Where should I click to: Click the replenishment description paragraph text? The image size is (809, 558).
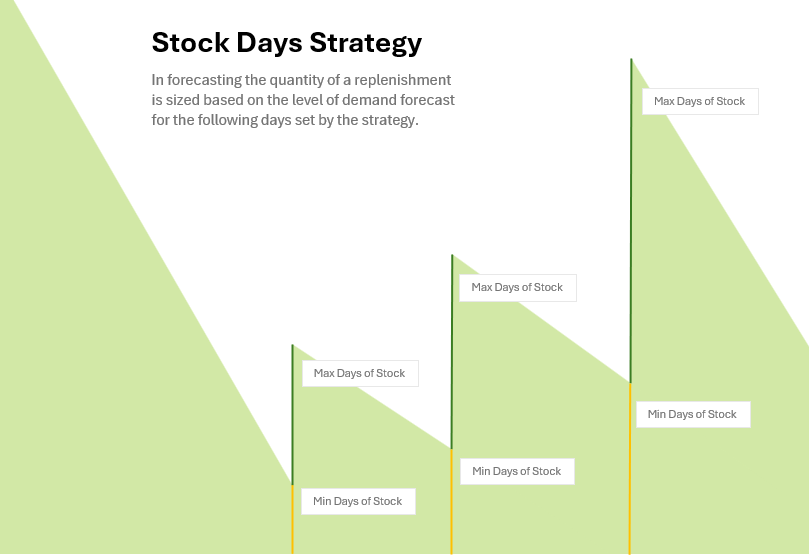pos(303,100)
